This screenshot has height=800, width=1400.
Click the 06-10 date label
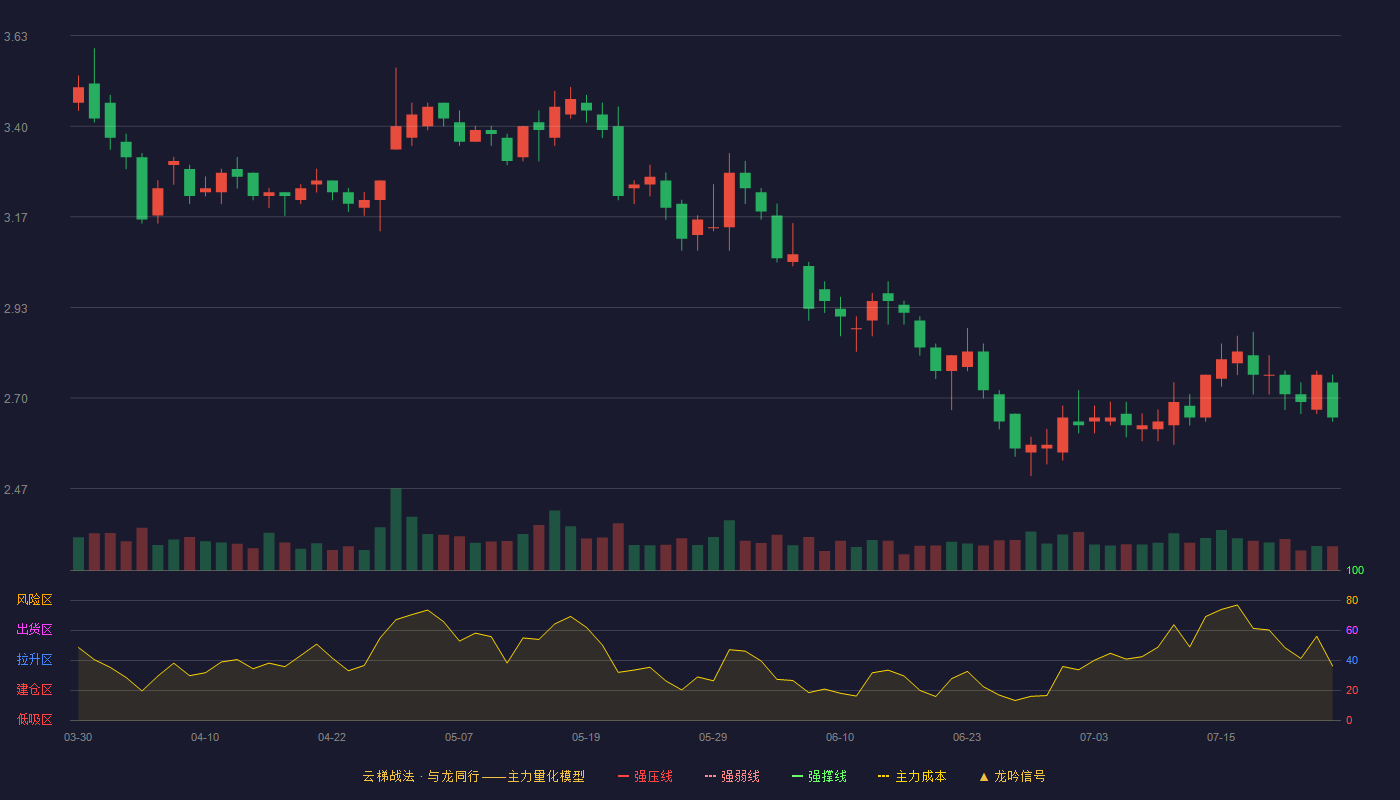click(840, 737)
